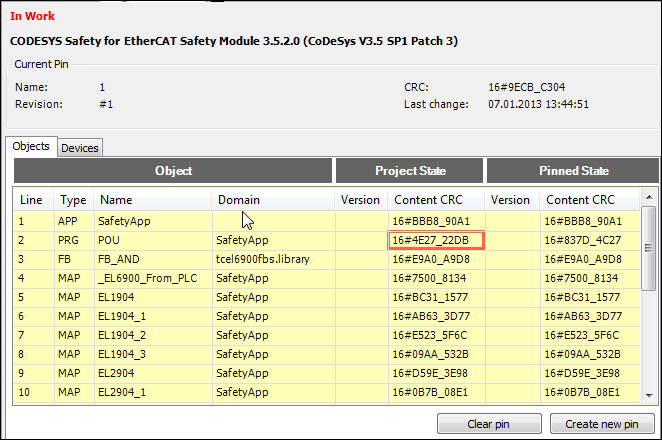This screenshot has height=440, width=662.
Task: Click the Line column header
Action: coord(32,200)
